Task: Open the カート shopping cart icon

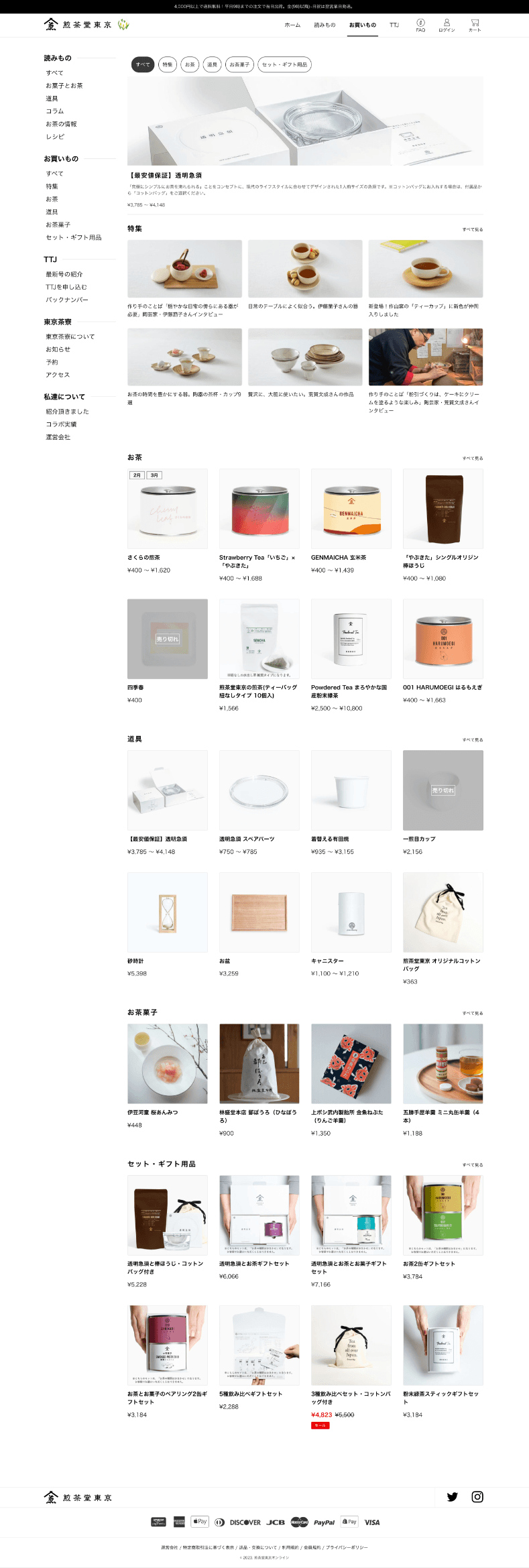Action: [475, 25]
